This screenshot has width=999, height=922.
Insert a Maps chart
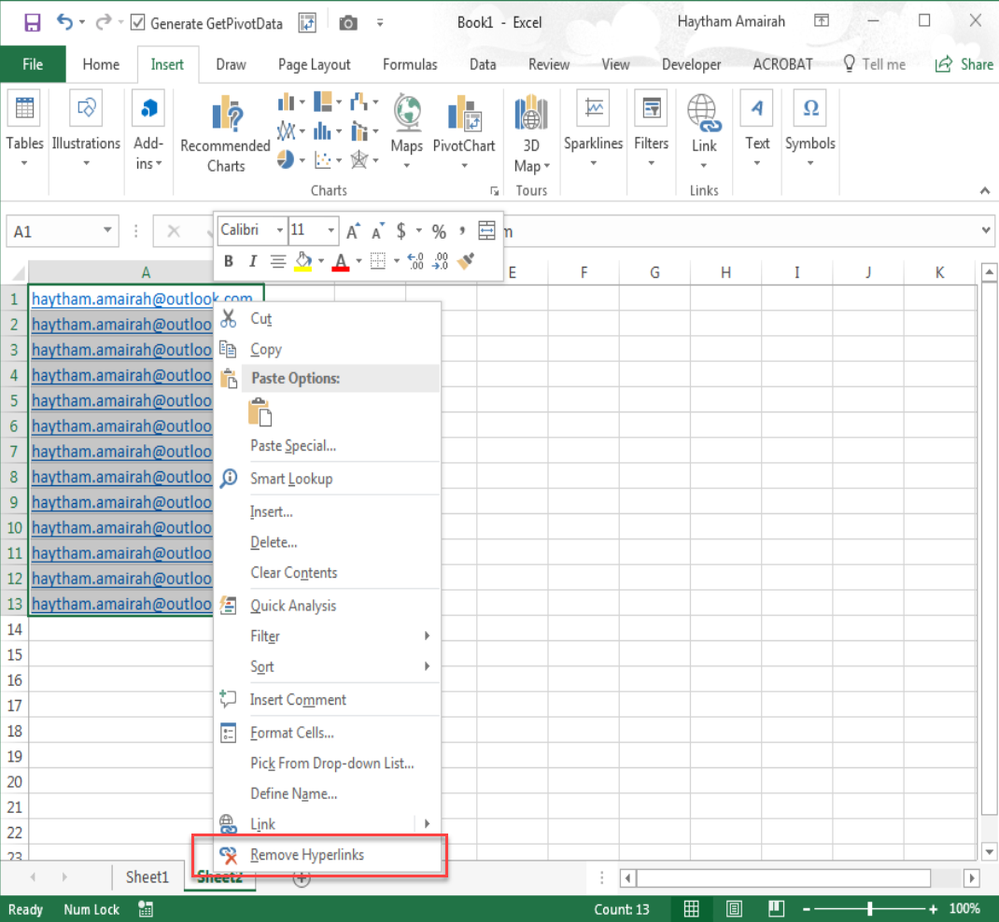coord(406,132)
